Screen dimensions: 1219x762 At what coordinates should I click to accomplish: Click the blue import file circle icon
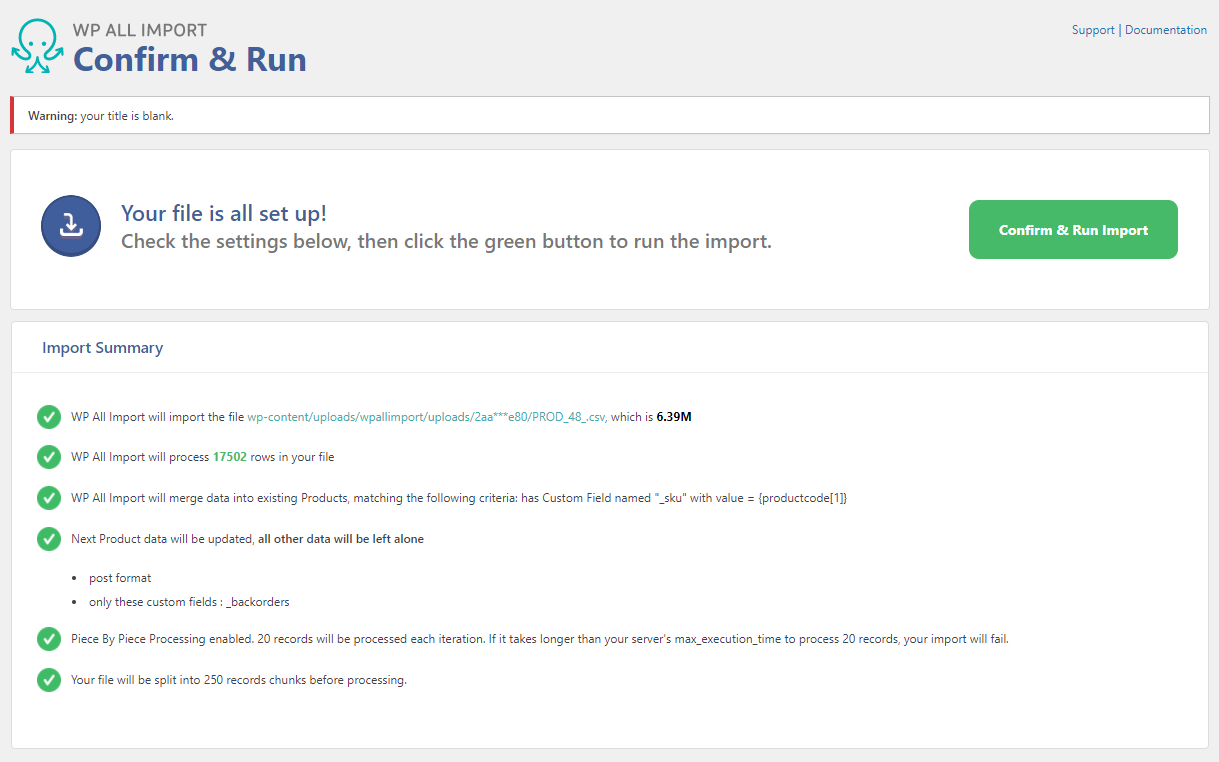pyautogui.click(x=70, y=225)
